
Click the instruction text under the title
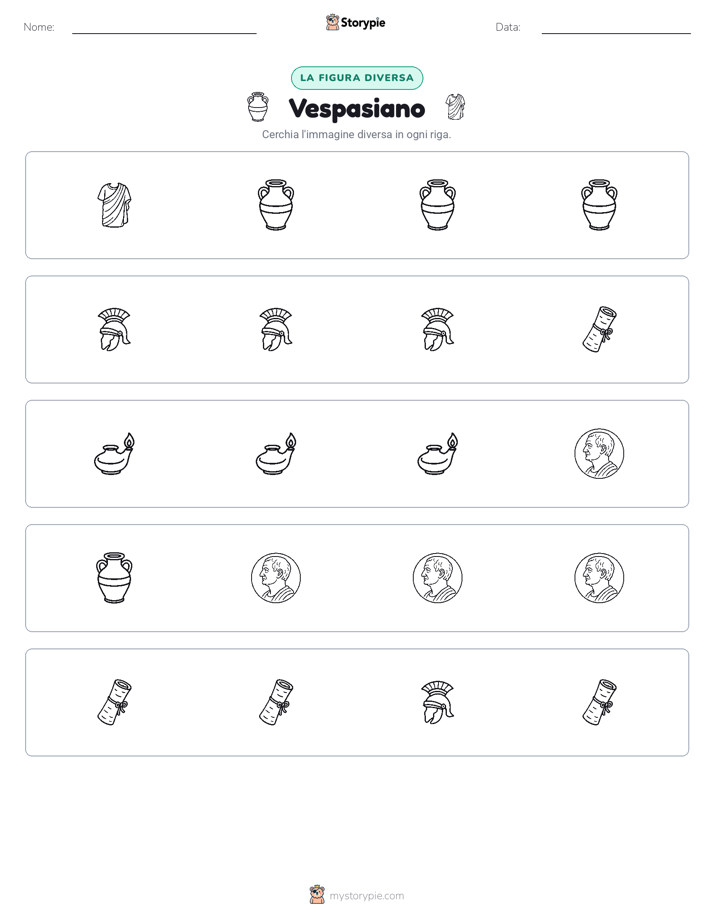tap(356, 134)
